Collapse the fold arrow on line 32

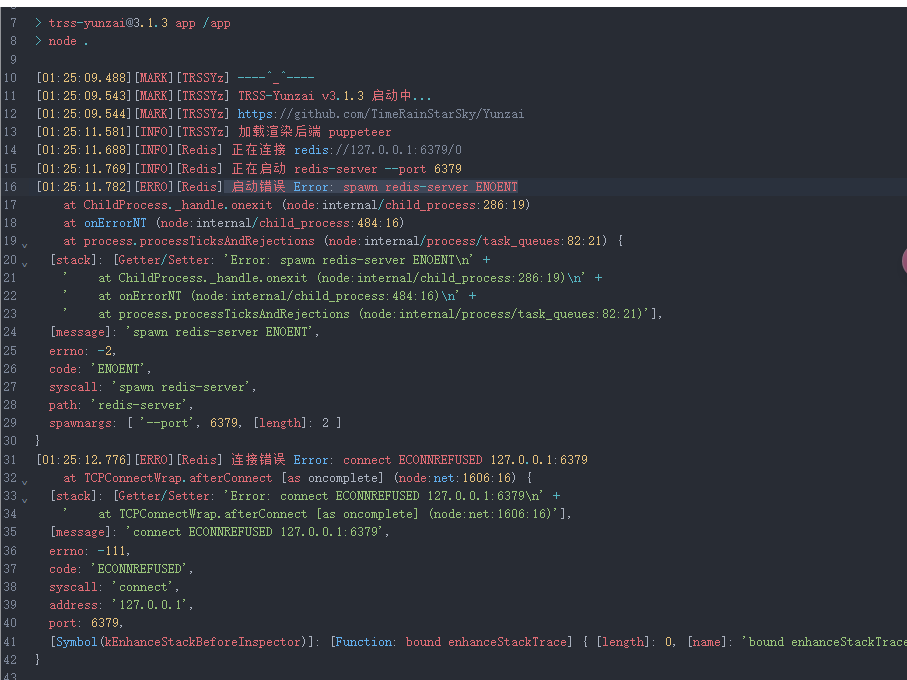(25, 482)
